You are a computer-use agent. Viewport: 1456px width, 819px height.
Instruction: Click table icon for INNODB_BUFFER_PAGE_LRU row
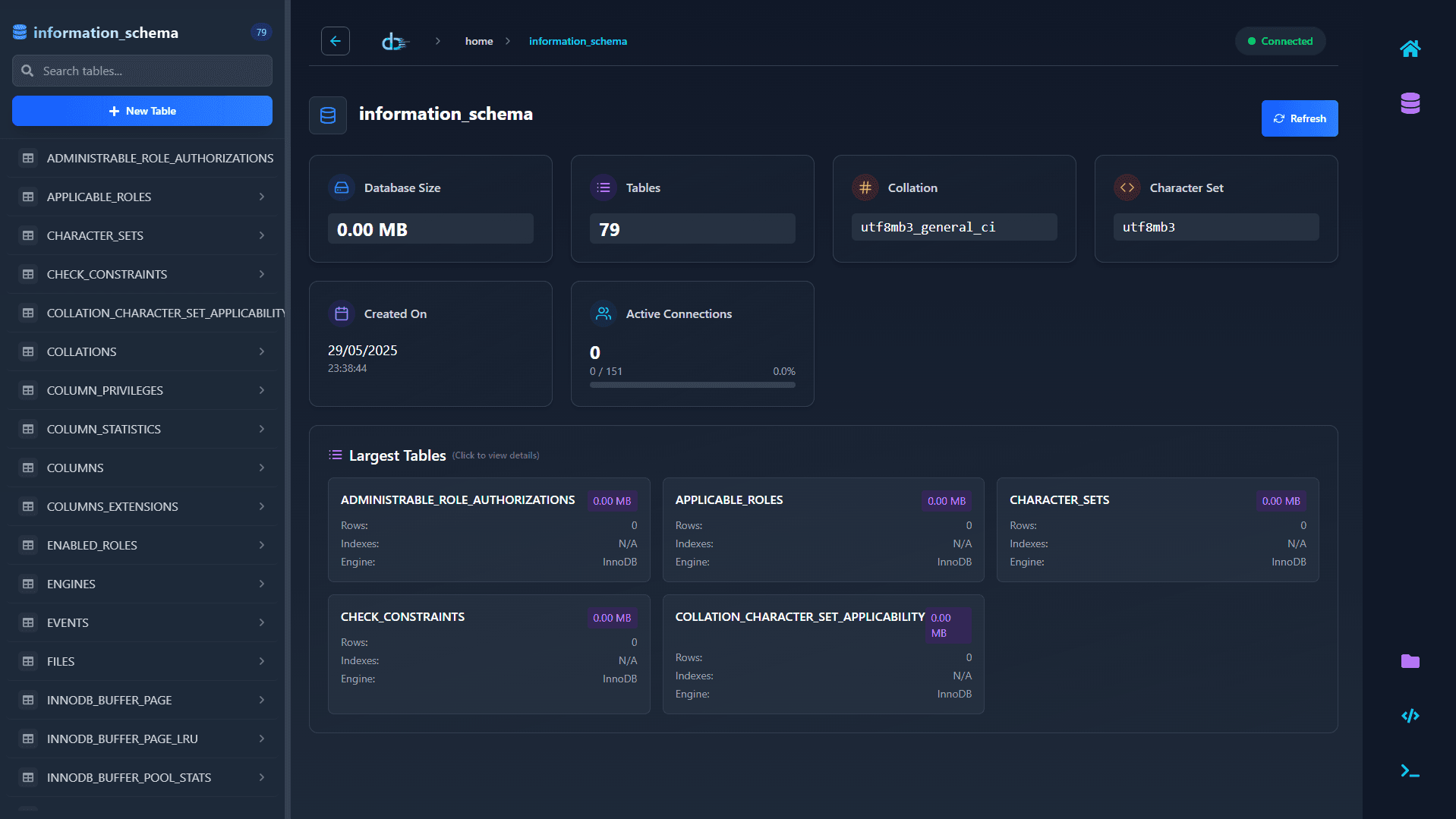tap(28, 739)
